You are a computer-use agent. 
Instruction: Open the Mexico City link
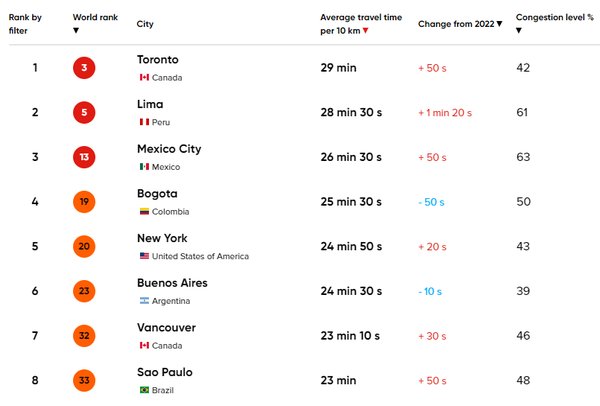pyautogui.click(x=169, y=149)
